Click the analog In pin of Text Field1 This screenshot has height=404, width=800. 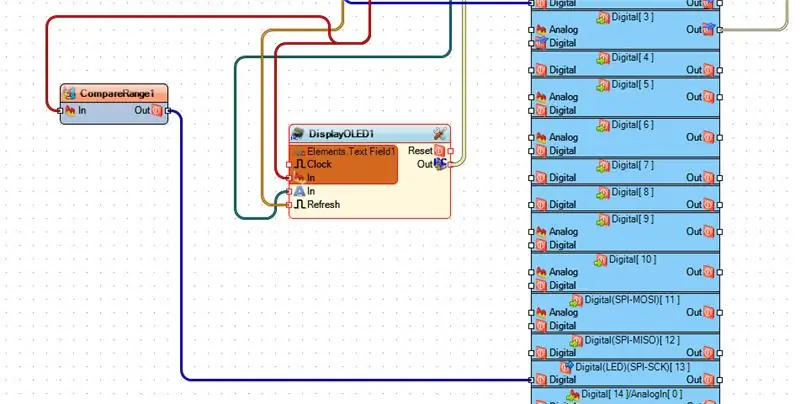(x=289, y=178)
